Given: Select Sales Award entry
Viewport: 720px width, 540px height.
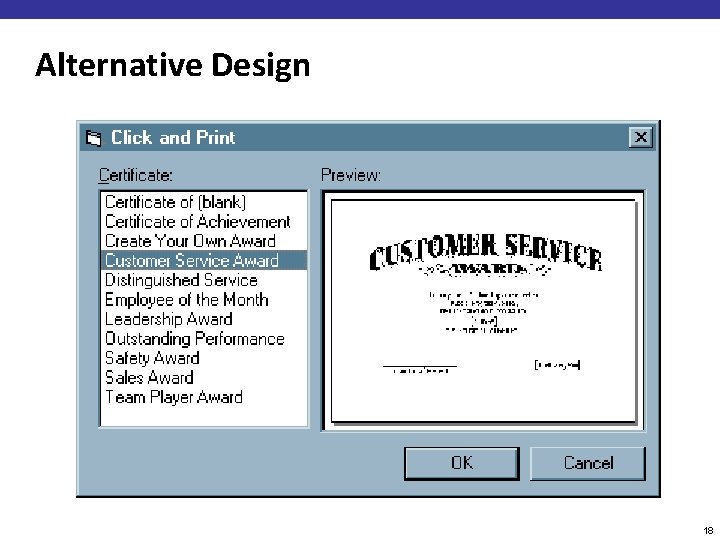Looking at the screenshot, I should point(204,377).
